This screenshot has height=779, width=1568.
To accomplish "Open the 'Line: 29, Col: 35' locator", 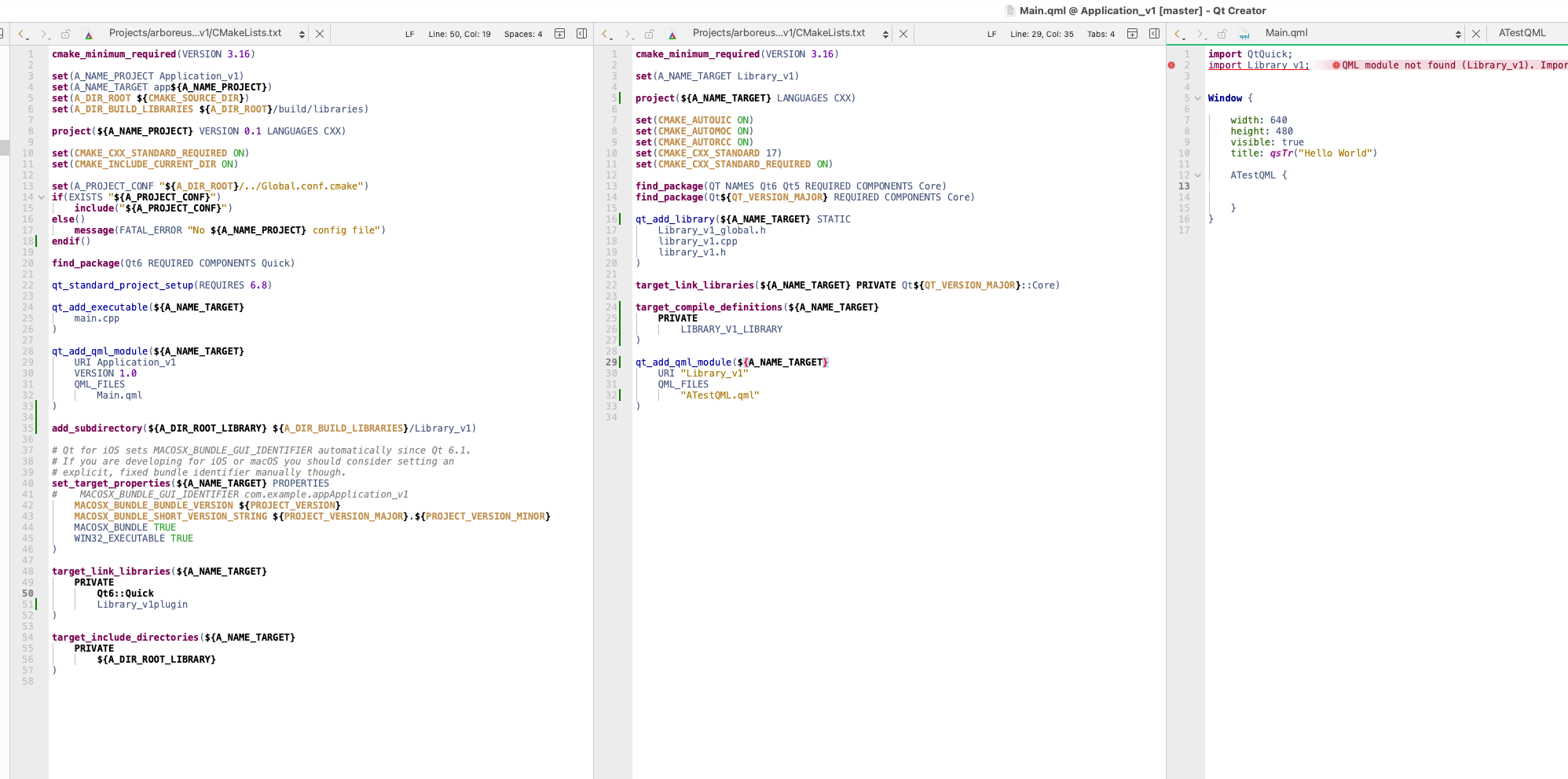I will (1042, 34).
